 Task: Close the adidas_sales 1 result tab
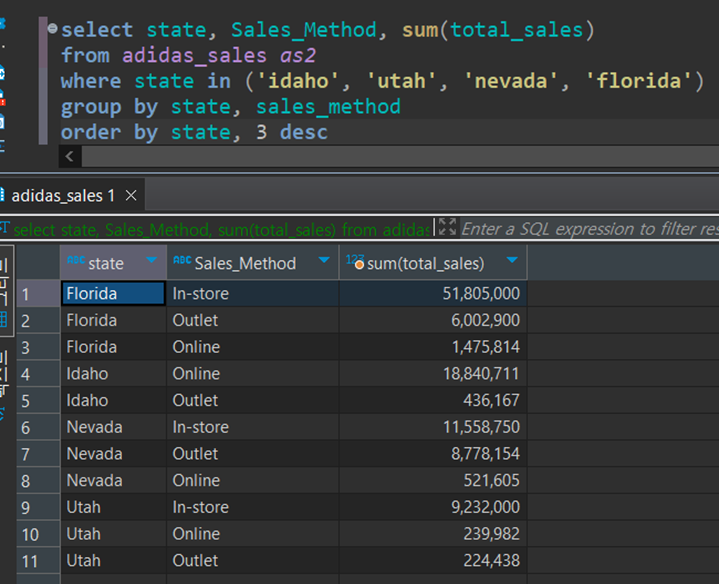point(131,196)
